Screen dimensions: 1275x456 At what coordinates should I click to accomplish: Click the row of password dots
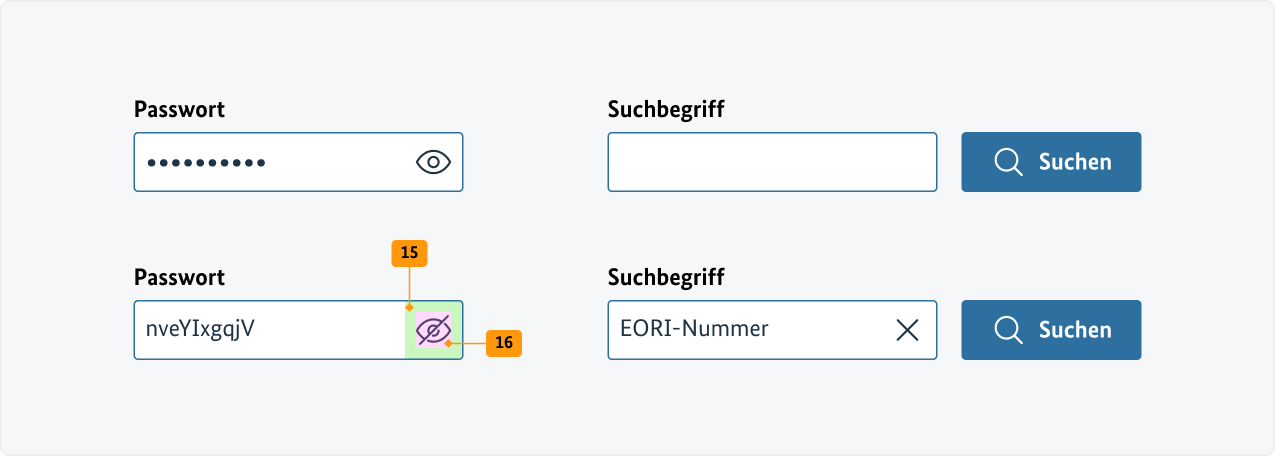coord(205,163)
